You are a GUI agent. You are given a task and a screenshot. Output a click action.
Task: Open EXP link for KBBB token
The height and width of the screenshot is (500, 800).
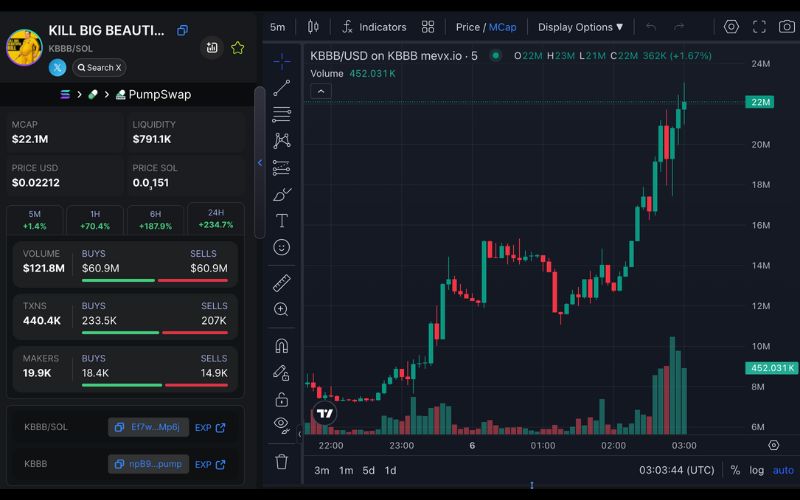pyautogui.click(x=210, y=464)
